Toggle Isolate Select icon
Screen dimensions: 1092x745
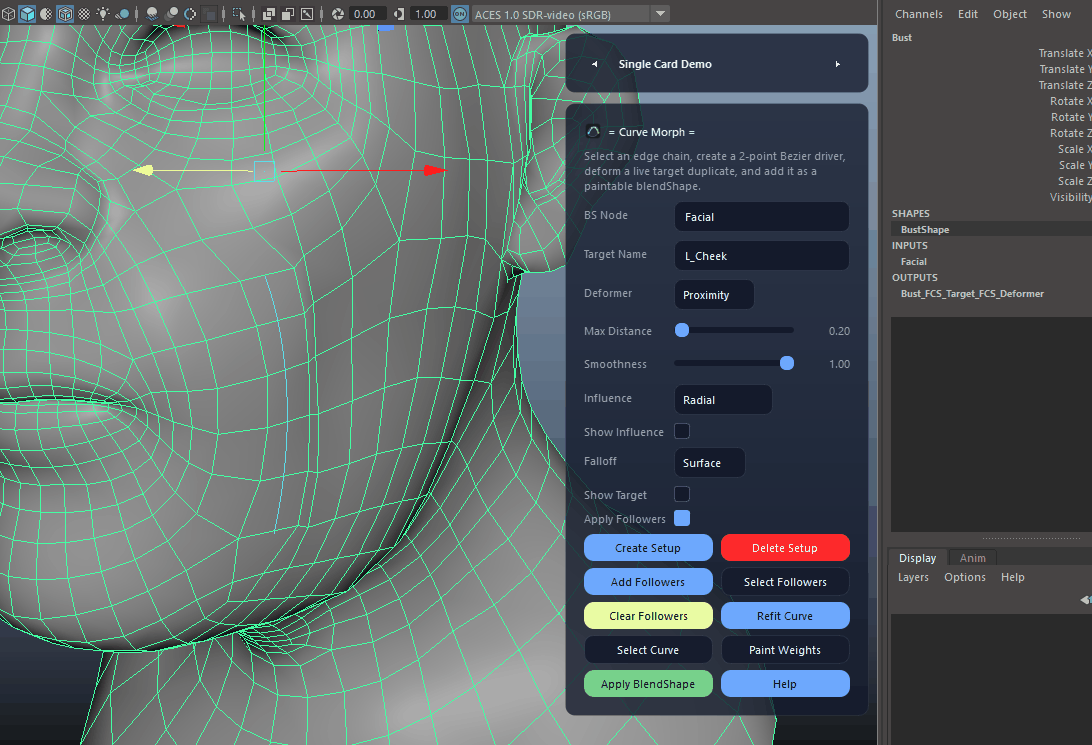pyautogui.click(x=239, y=14)
